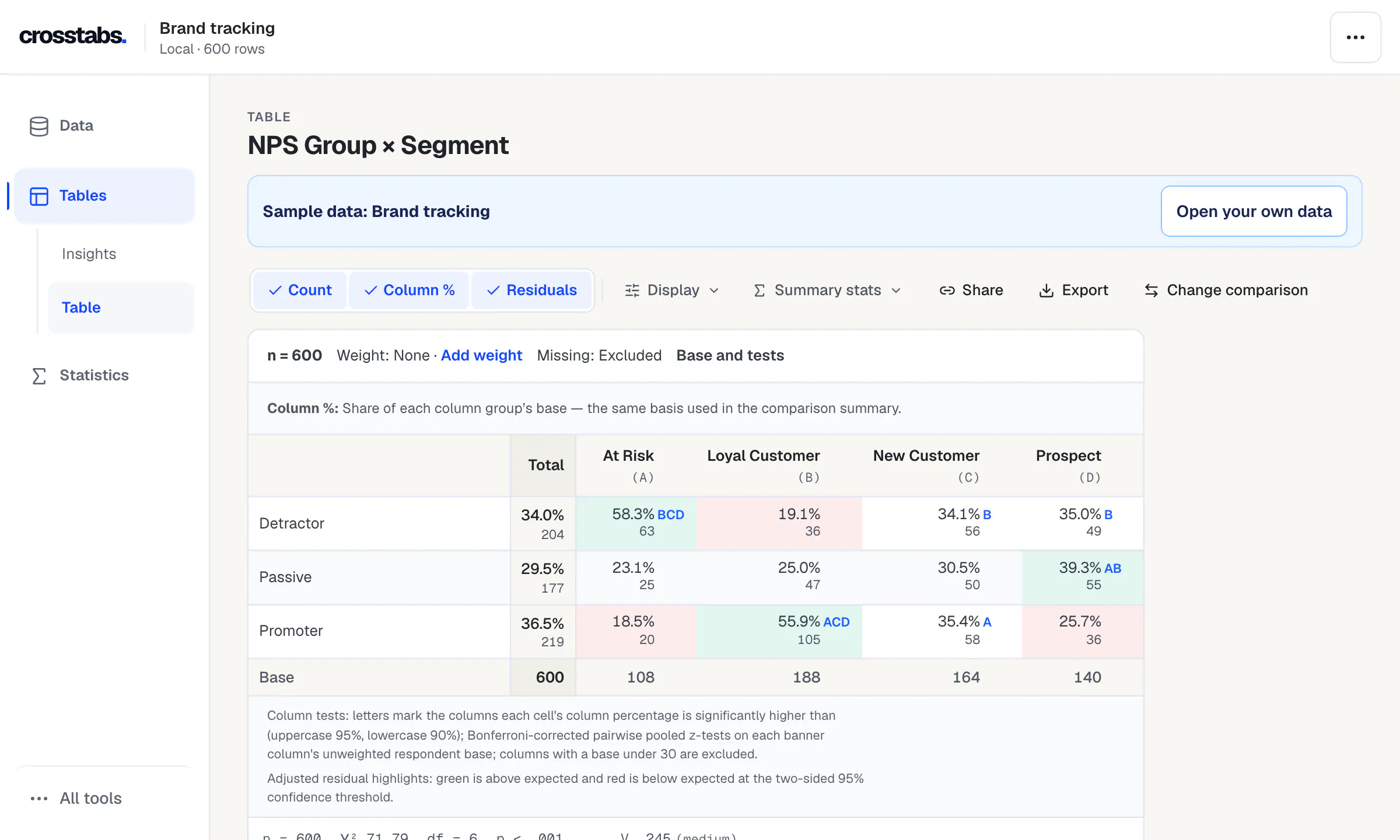The height and width of the screenshot is (840, 1400).
Task: Open the Data section
Action: [x=76, y=125]
